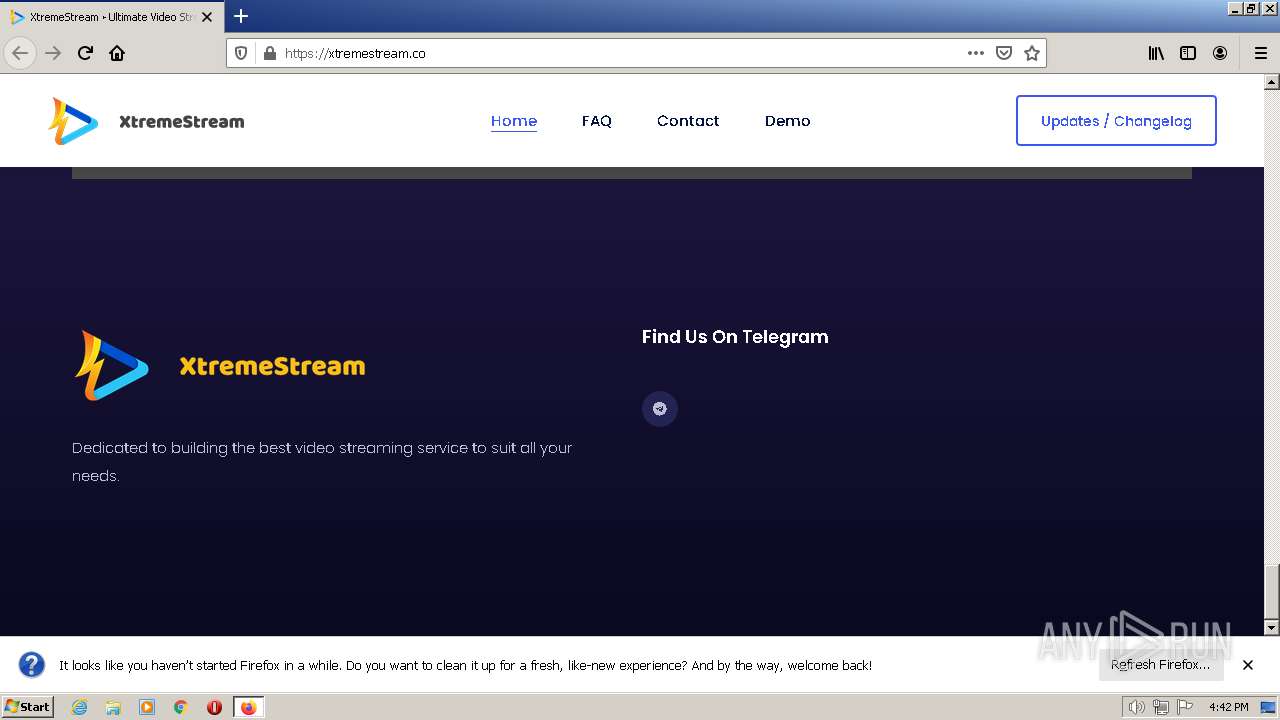
Task: Open the Contact page link
Action: coord(688,121)
